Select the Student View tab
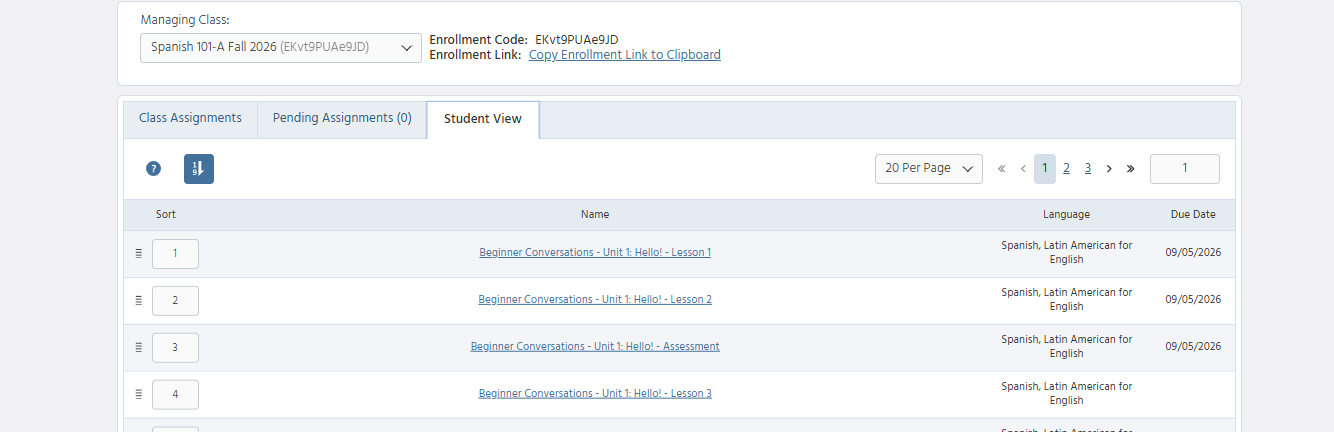The height and width of the screenshot is (432, 1334). tap(483, 119)
